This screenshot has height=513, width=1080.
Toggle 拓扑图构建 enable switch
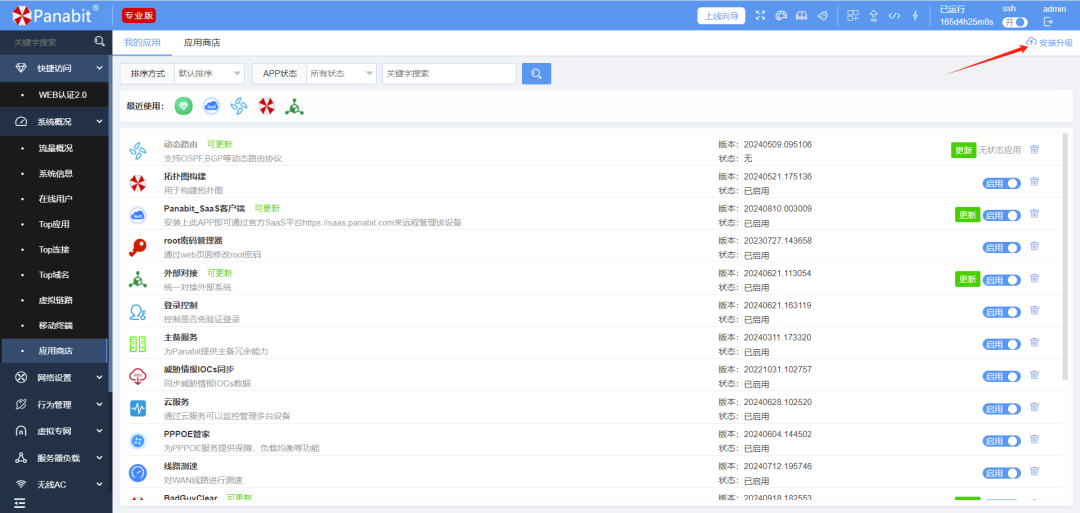pyautogui.click(x=1001, y=183)
